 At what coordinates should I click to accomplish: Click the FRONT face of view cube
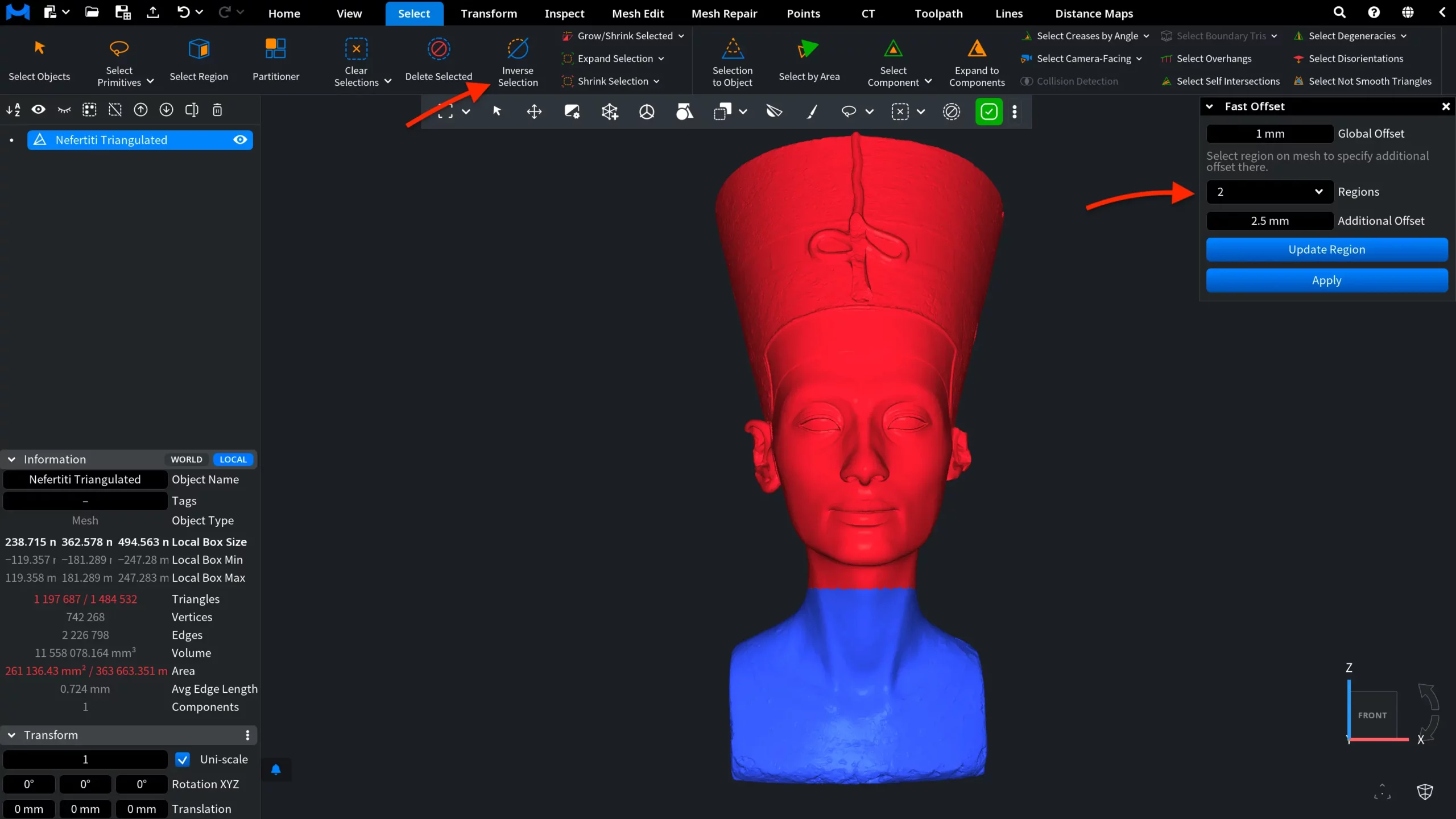pos(1373,715)
